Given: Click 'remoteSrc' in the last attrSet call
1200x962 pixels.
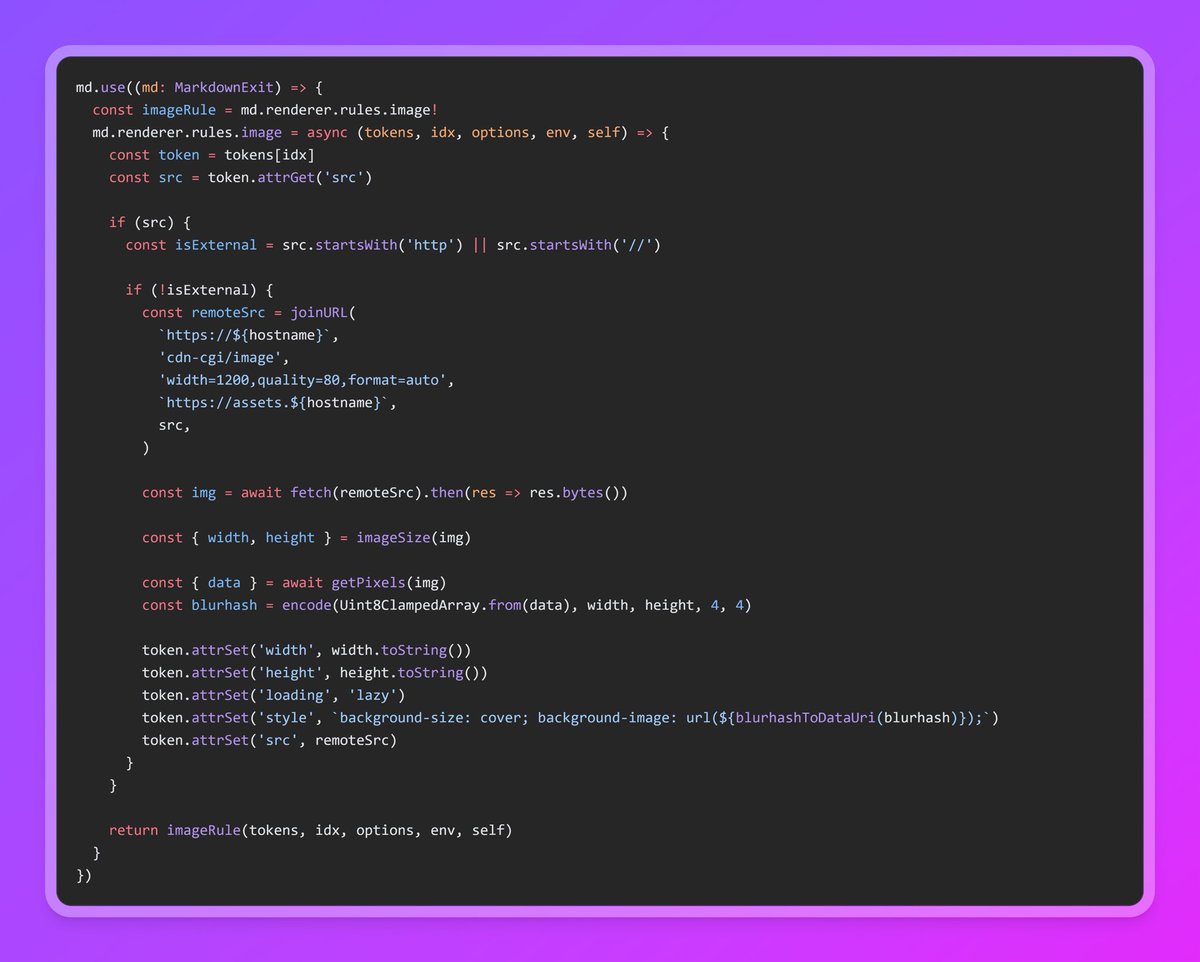Looking at the screenshot, I should click(352, 740).
